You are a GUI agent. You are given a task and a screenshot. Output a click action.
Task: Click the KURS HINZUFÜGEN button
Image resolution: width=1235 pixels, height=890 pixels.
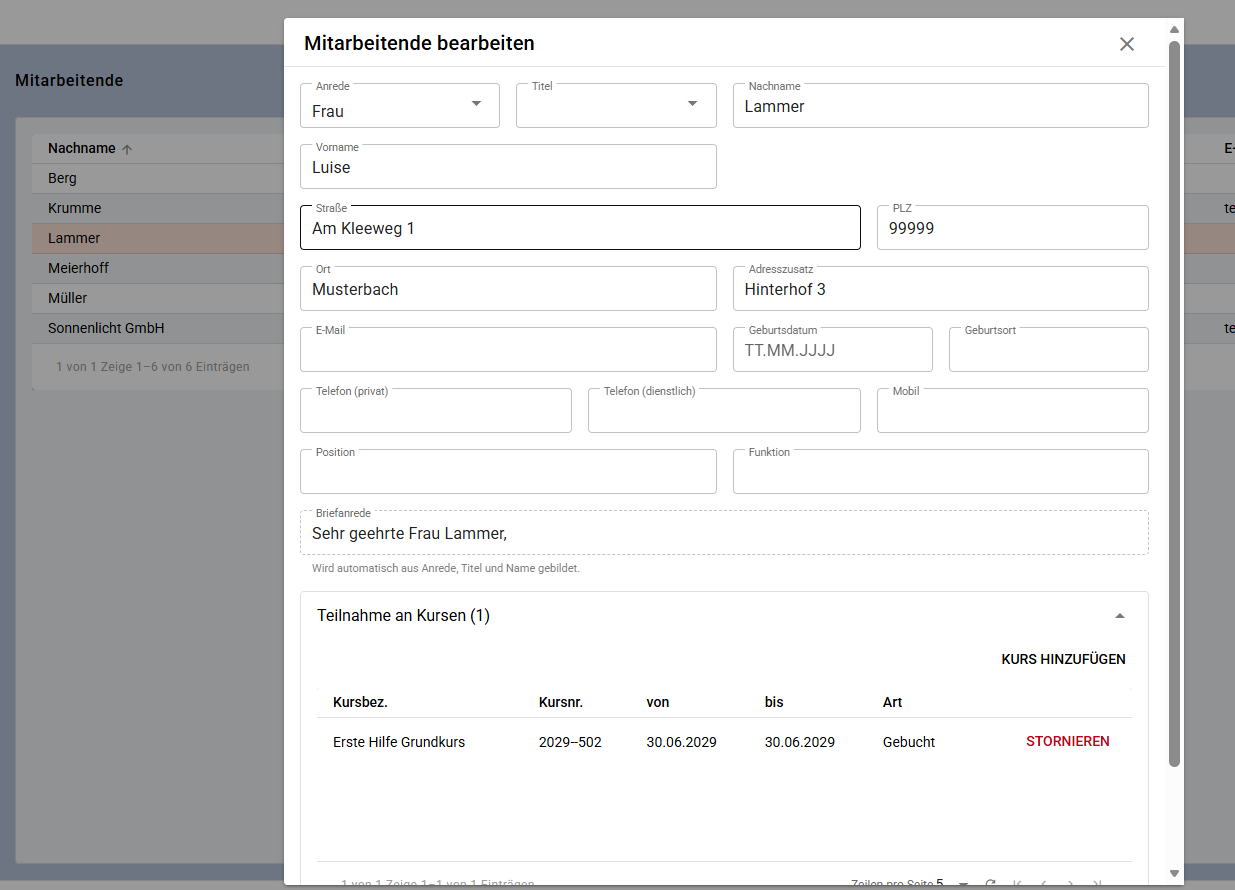coord(1063,659)
